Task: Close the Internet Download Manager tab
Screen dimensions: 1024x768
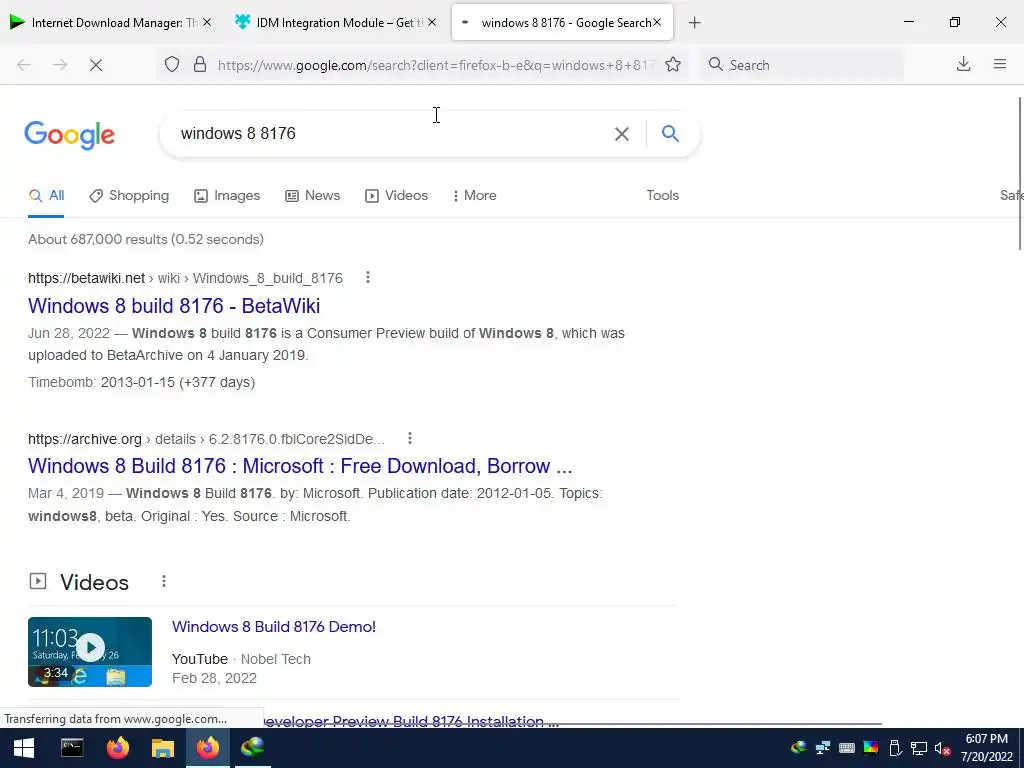Action: click(x=207, y=22)
